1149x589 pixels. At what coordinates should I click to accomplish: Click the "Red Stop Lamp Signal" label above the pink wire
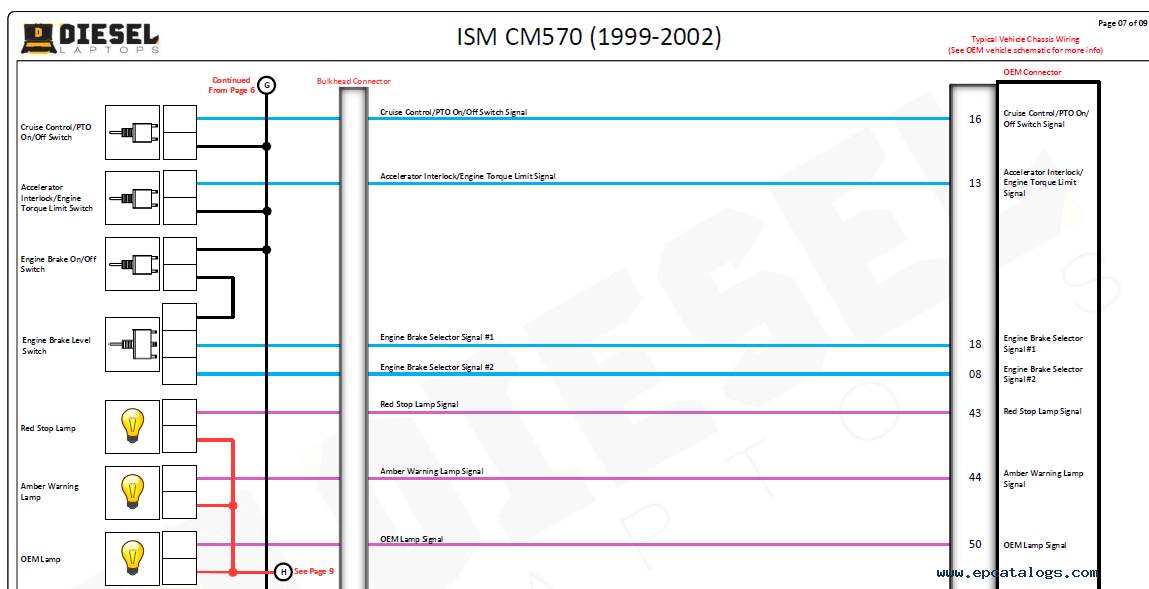pyautogui.click(x=419, y=404)
